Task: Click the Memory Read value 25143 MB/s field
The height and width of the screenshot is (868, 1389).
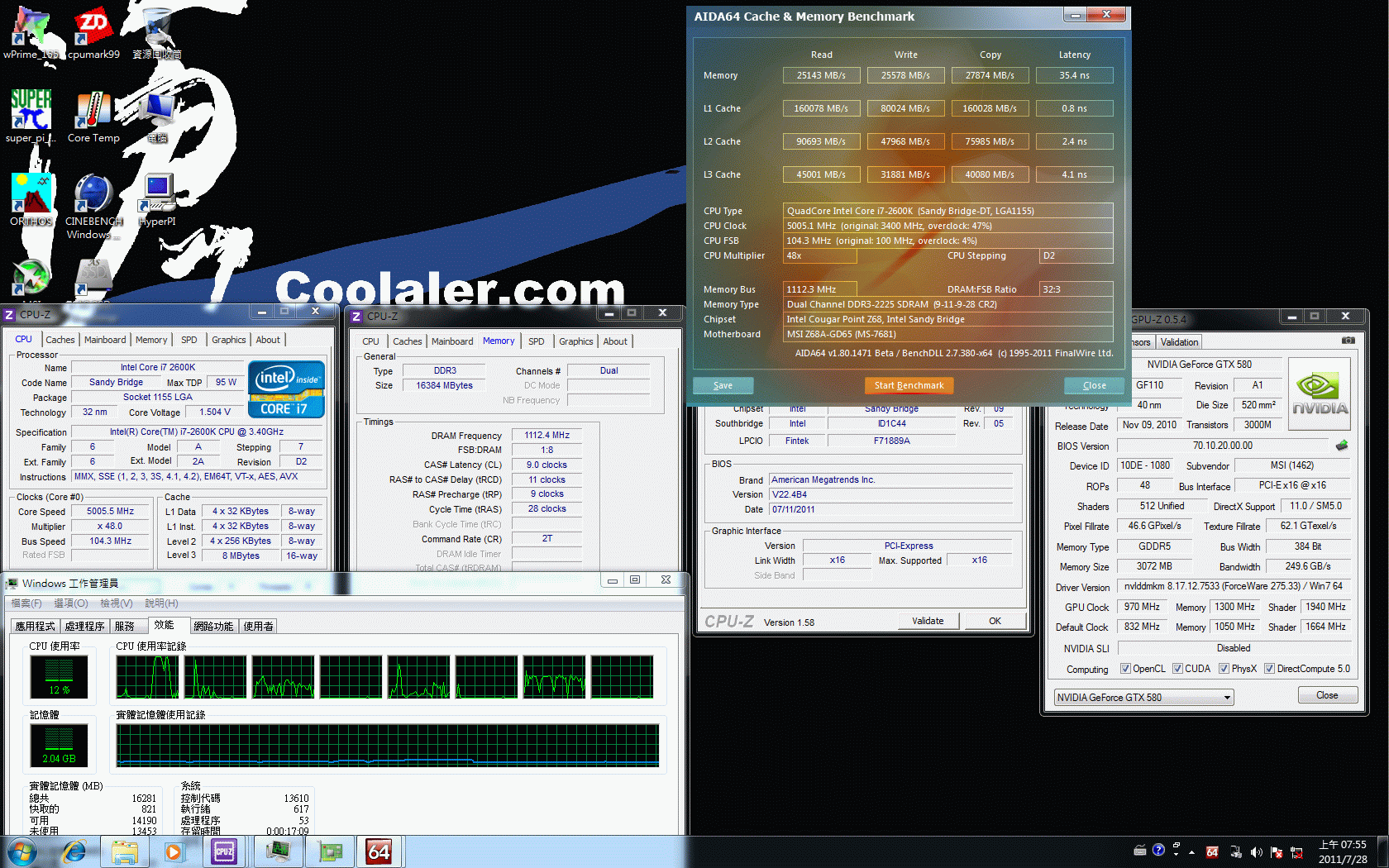Action: [x=822, y=75]
